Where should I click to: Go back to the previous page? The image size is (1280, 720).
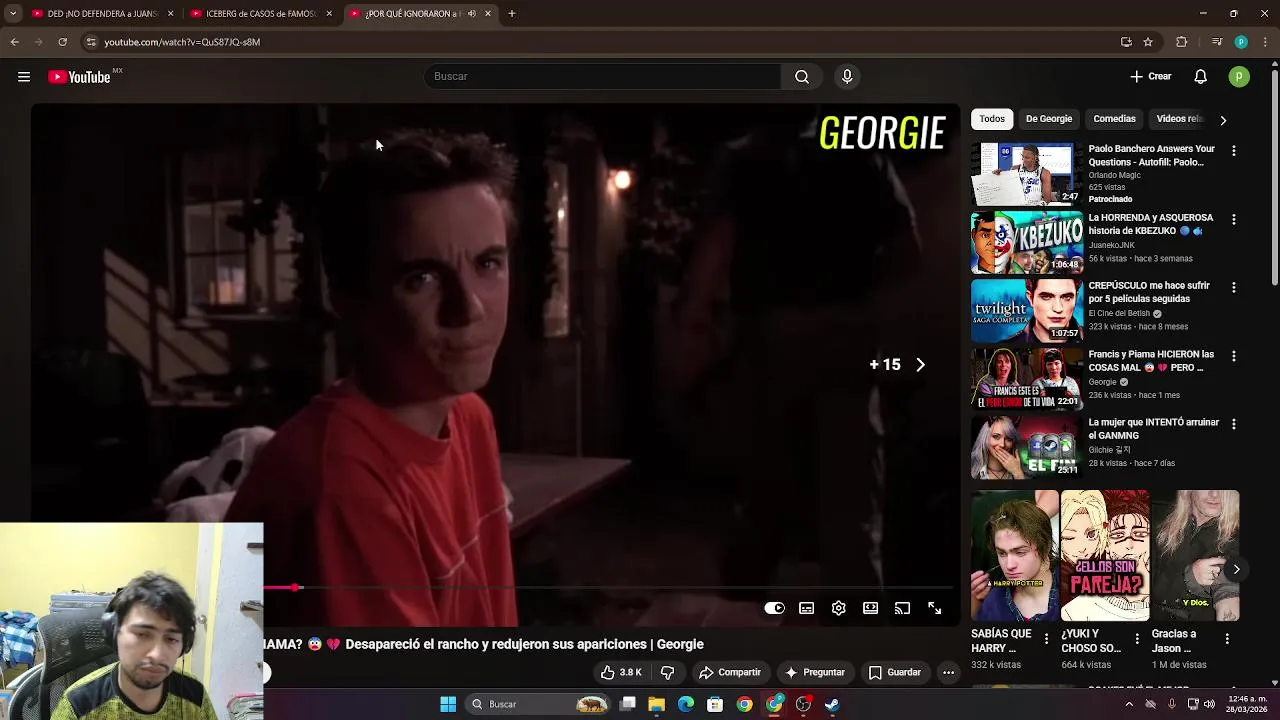click(14, 42)
